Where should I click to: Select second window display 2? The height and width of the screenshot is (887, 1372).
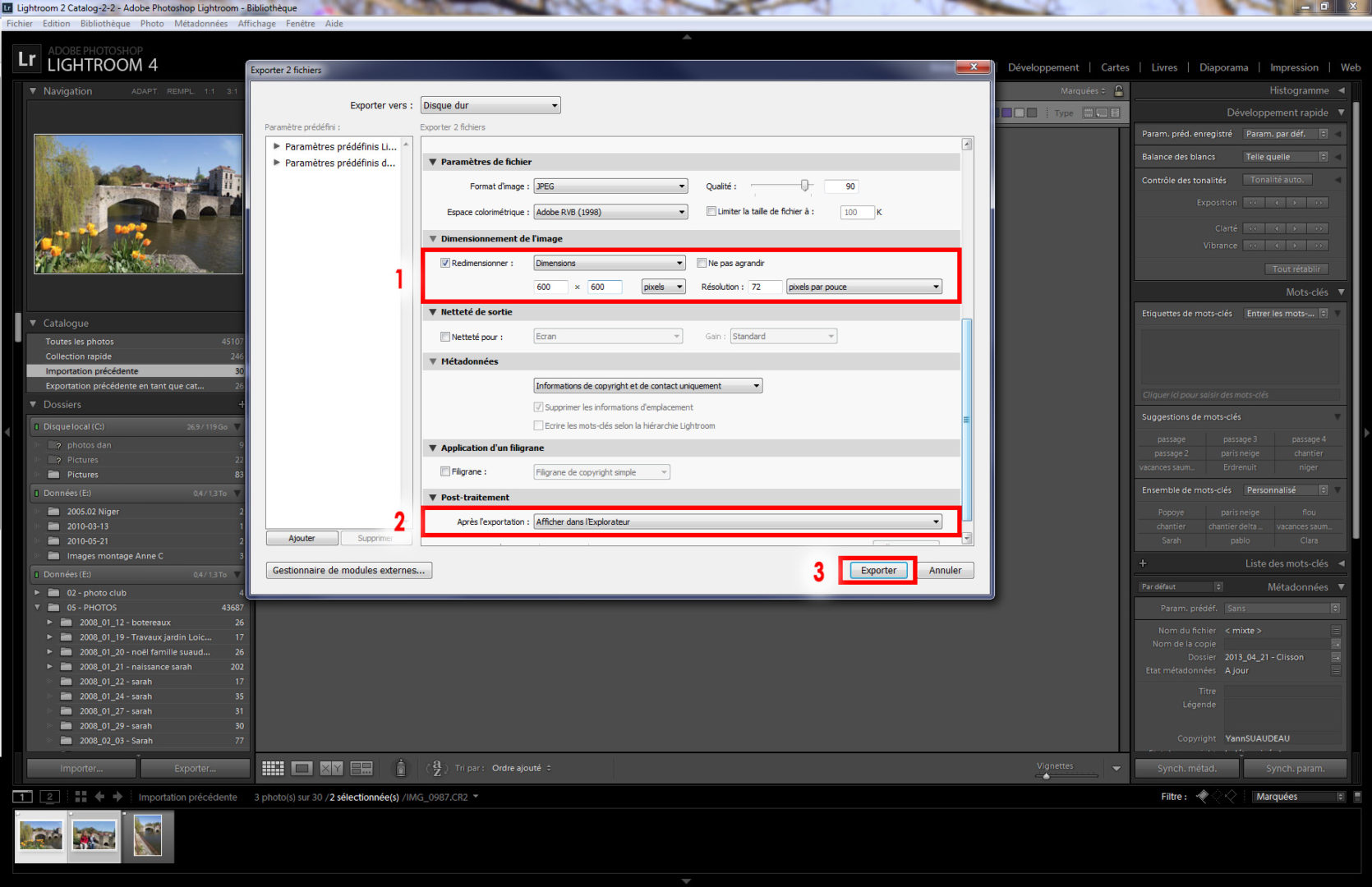click(x=50, y=797)
